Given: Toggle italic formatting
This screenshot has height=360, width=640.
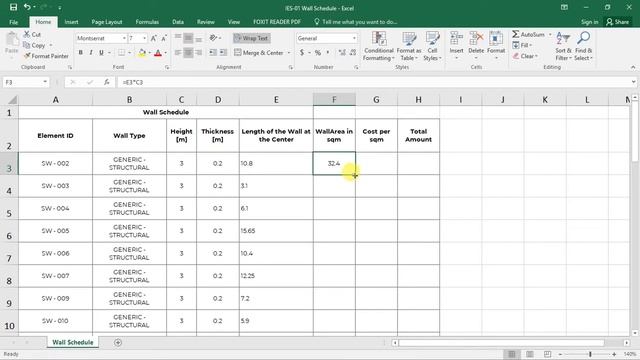Looking at the screenshot, I should (91, 53).
